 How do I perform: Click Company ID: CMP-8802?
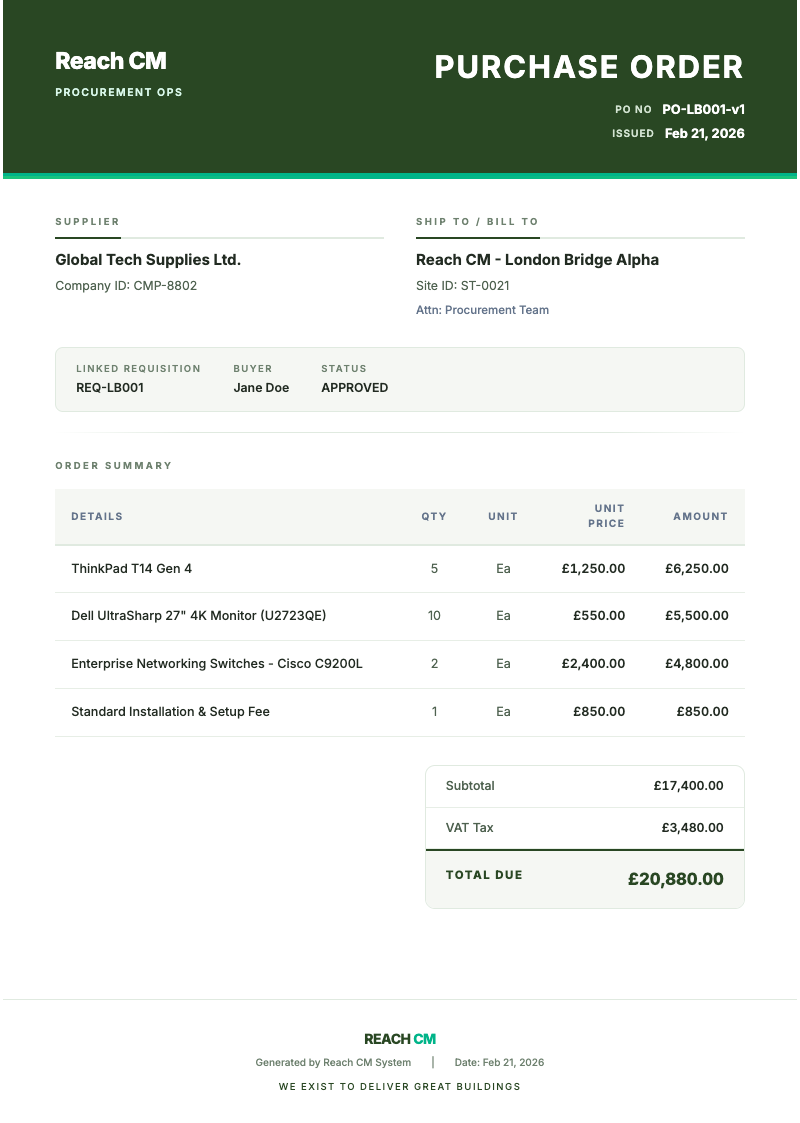126,285
